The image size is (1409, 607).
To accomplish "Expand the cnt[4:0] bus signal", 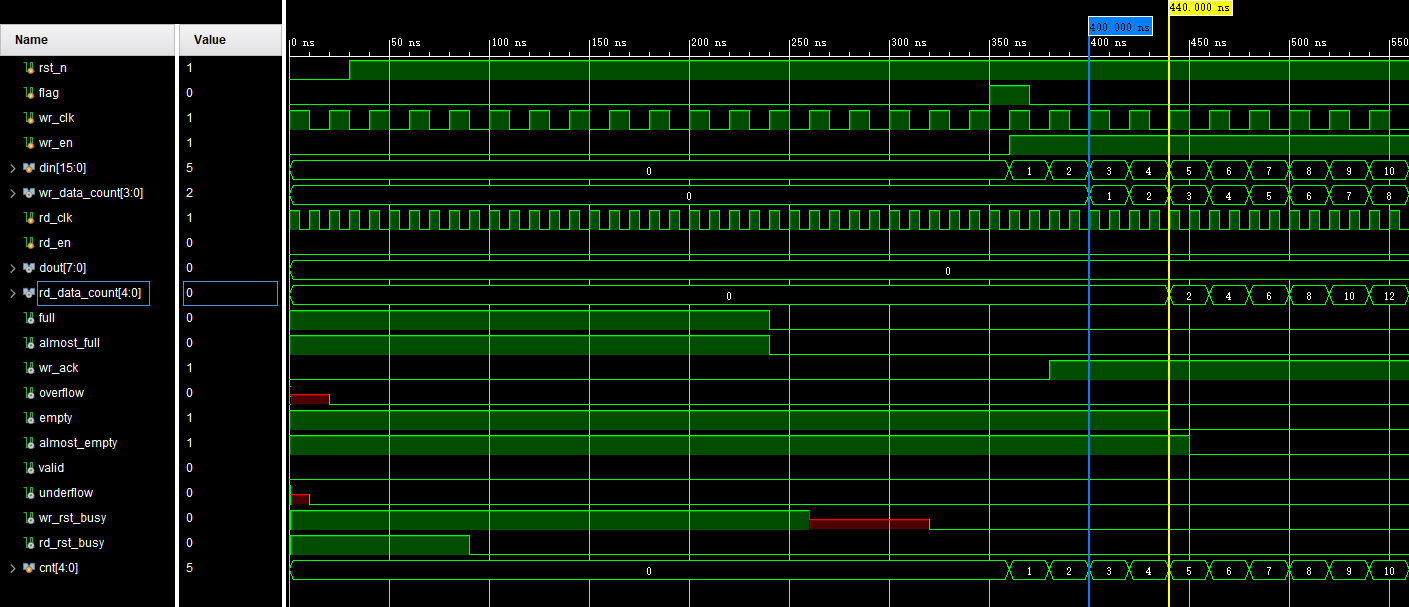I will click(12, 568).
